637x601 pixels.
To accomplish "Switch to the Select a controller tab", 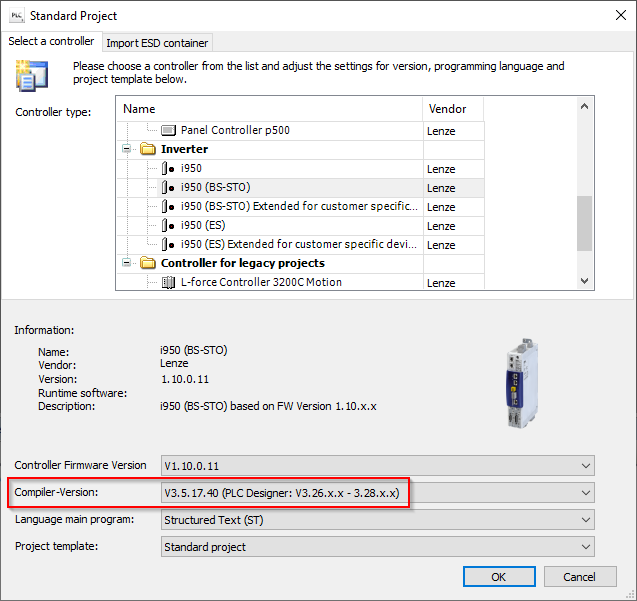I will (51, 41).
